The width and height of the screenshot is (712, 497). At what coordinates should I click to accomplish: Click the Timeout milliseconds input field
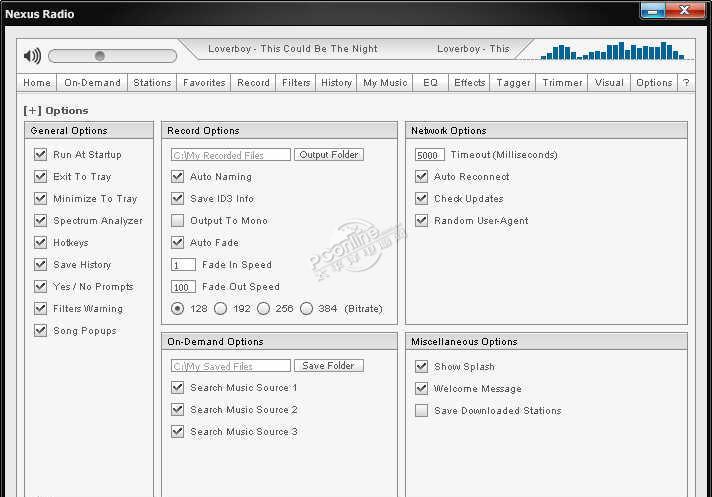click(x=430, y=155)
